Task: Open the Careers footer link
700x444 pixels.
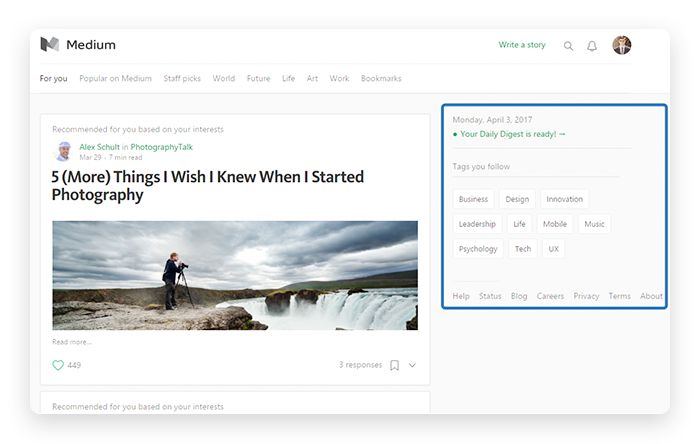Action: (x=550, y=296)
